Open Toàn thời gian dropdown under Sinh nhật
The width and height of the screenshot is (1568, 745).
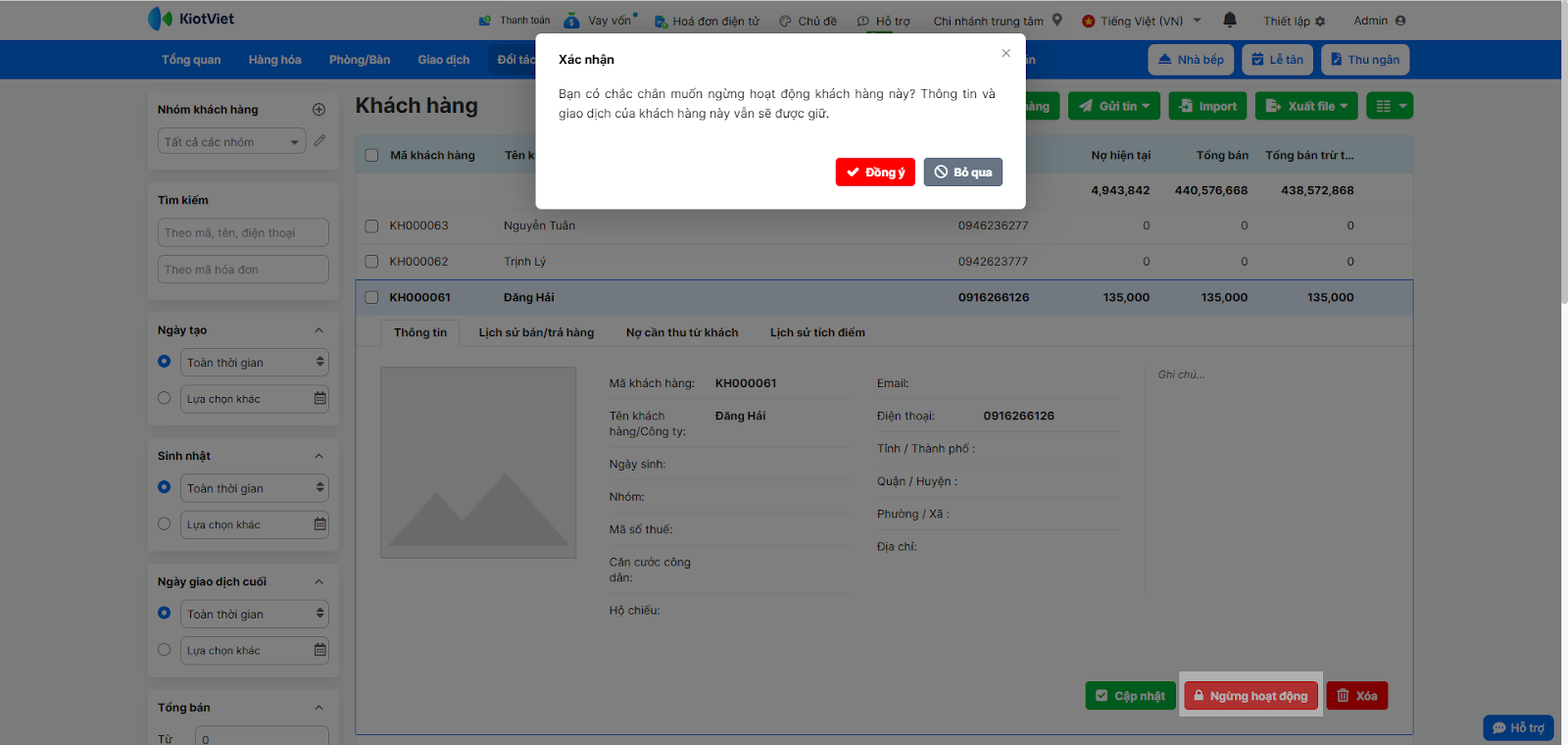coord(255,488)
